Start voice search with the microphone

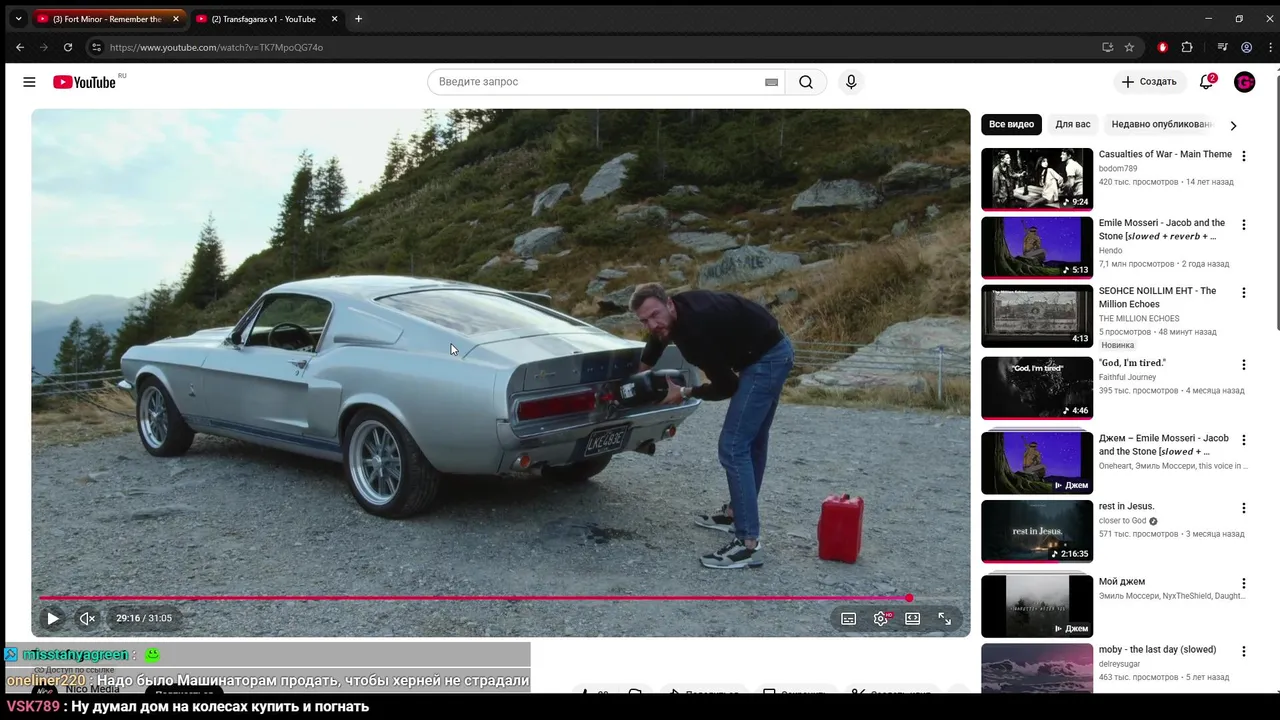pyautogui.click(x=851, y=82)
